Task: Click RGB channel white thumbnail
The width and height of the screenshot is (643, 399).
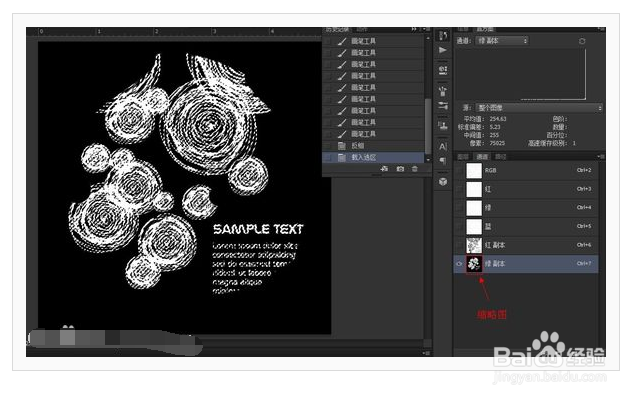Action: (474, 170)
